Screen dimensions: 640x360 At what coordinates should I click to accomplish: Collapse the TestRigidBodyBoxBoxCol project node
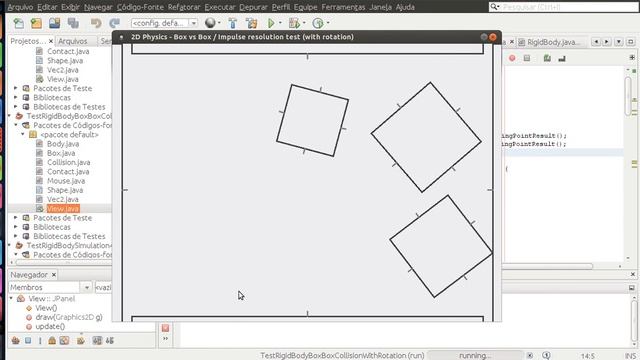(9, 116)
